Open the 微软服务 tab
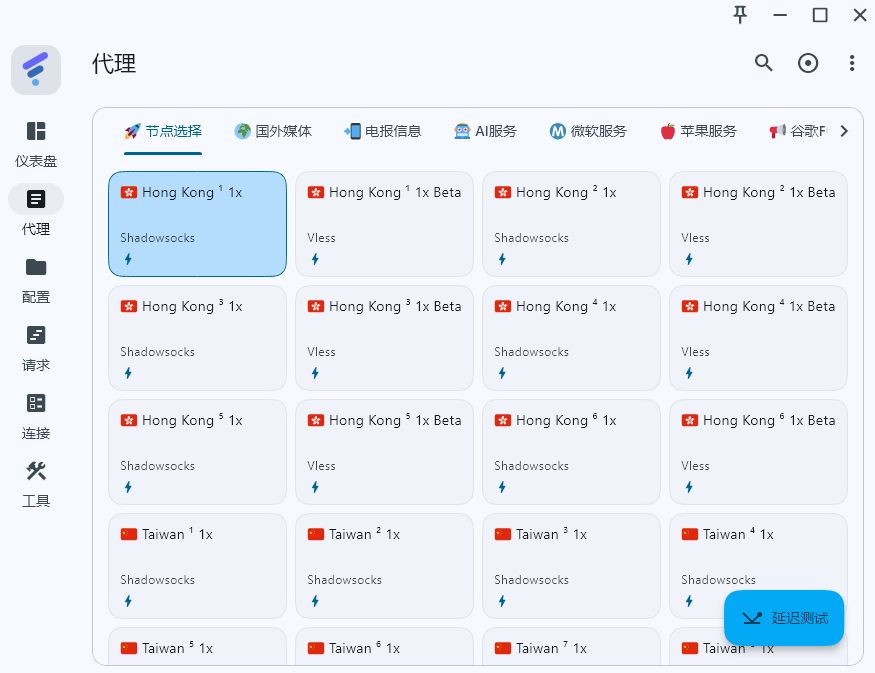 pyautogui.click(x=588, y=131)
